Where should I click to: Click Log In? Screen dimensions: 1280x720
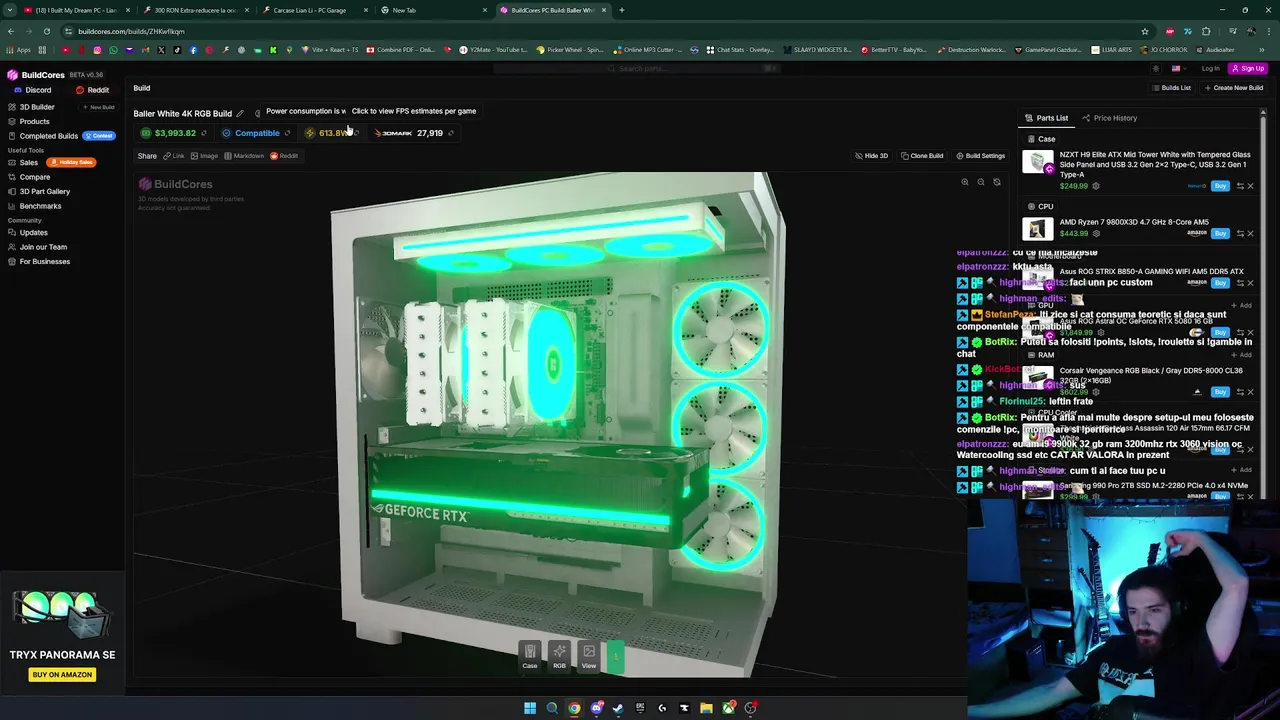[1210, 69]
